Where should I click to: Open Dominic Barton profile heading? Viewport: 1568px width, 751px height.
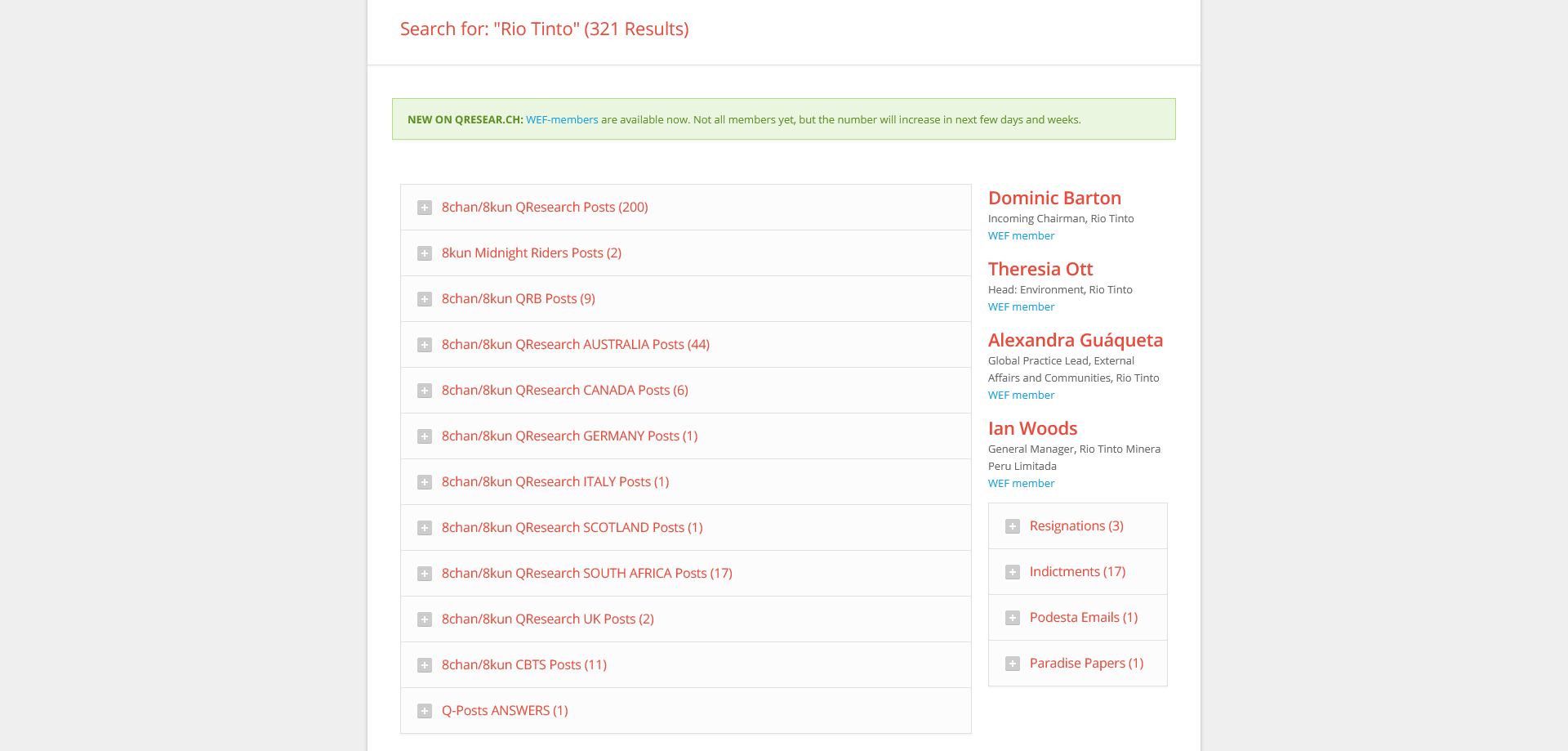click(x=1054, y=199)
